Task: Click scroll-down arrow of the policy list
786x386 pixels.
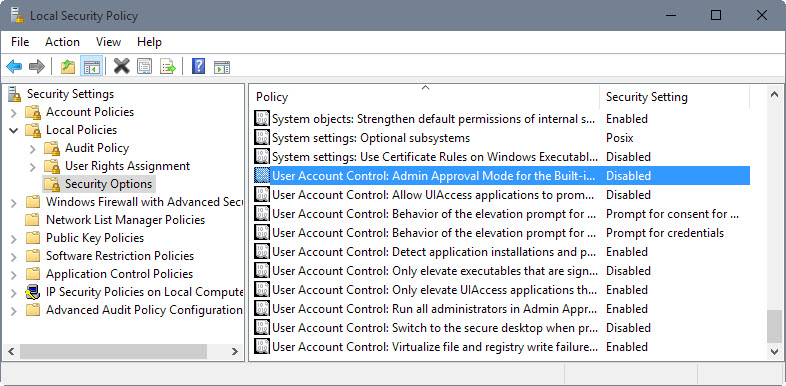Action: (774, 352)
